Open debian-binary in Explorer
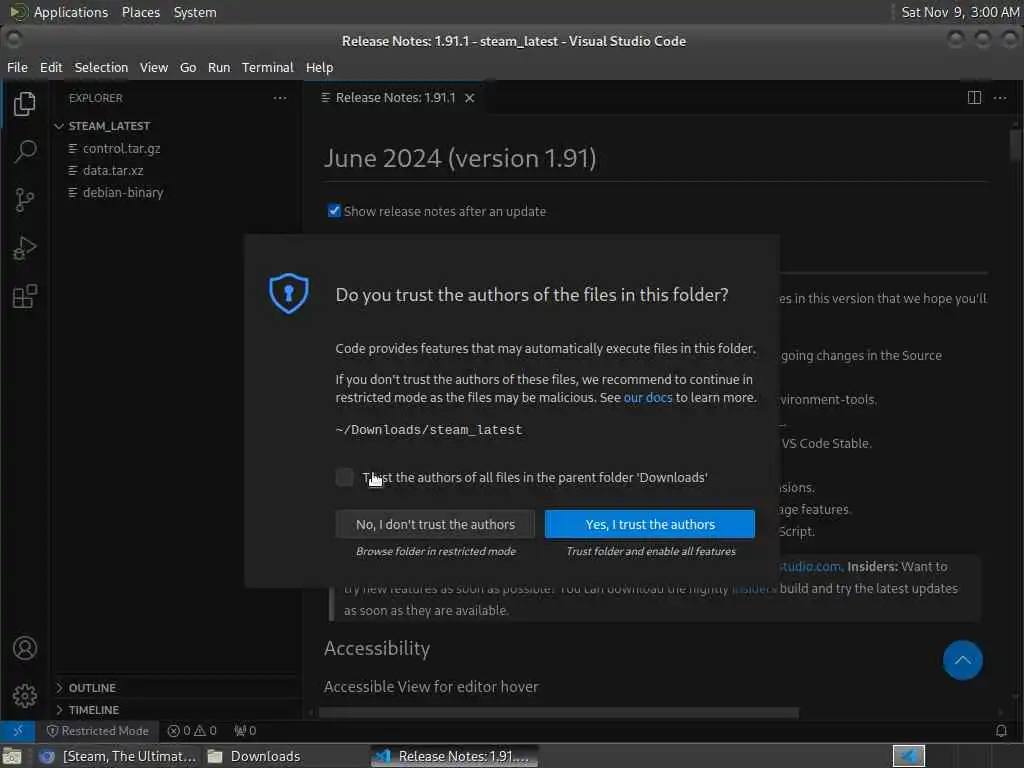This screenshot has width=1024, height=768. pyautogui.click(x=123, y=193)
